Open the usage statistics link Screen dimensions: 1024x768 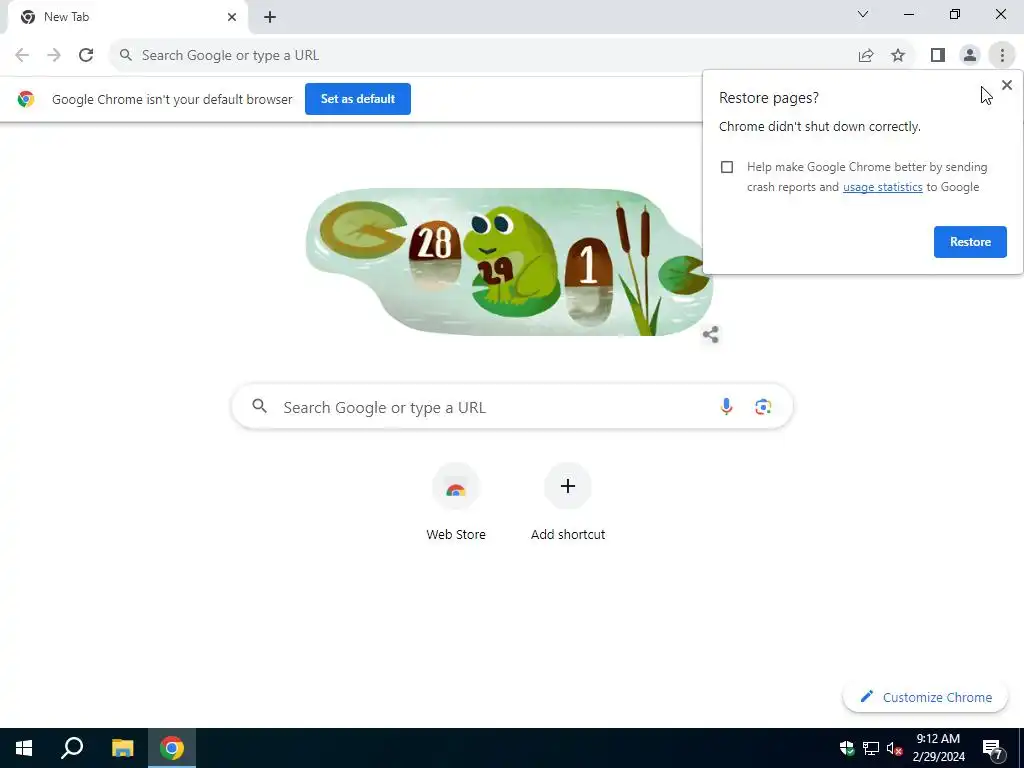coord(882,187)
